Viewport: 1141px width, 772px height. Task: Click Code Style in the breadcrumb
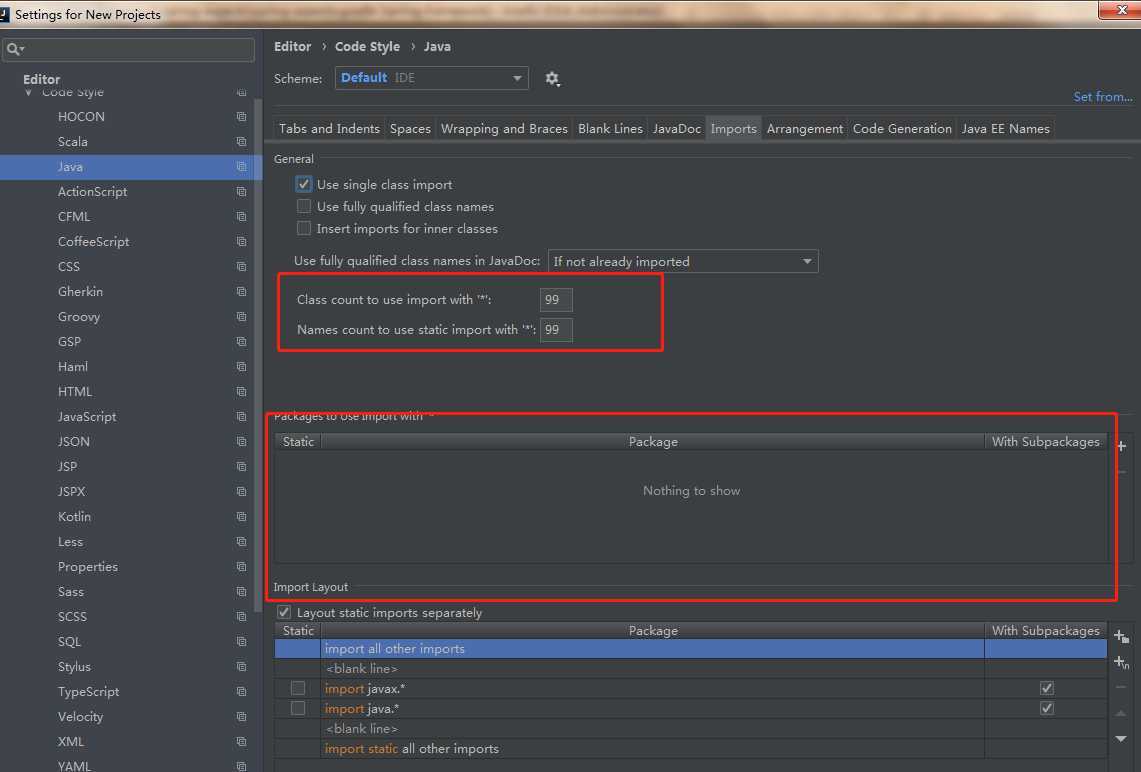click(367, 47)
